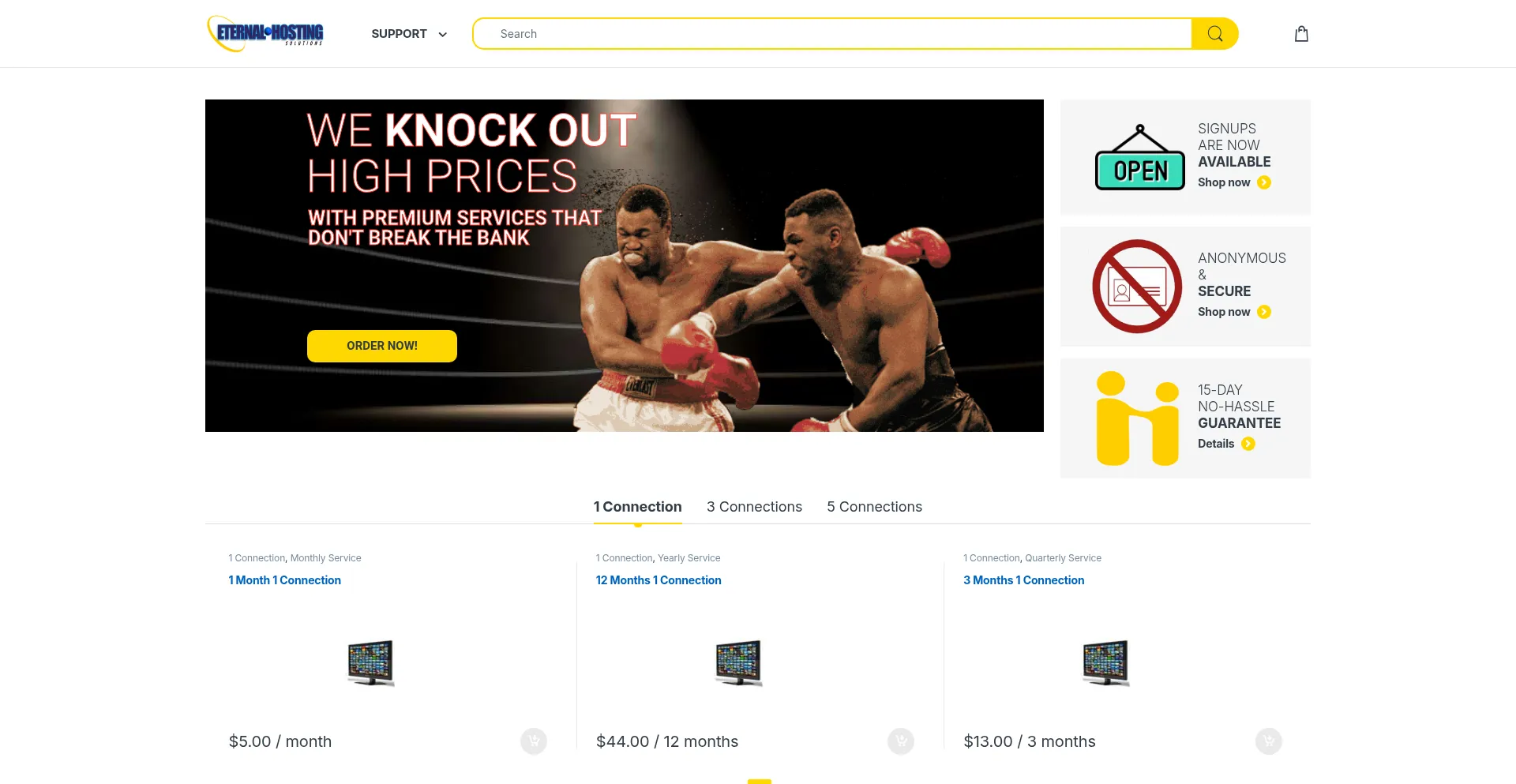
Task: Click the OPEN sign icon
Action: (1140, 157)
